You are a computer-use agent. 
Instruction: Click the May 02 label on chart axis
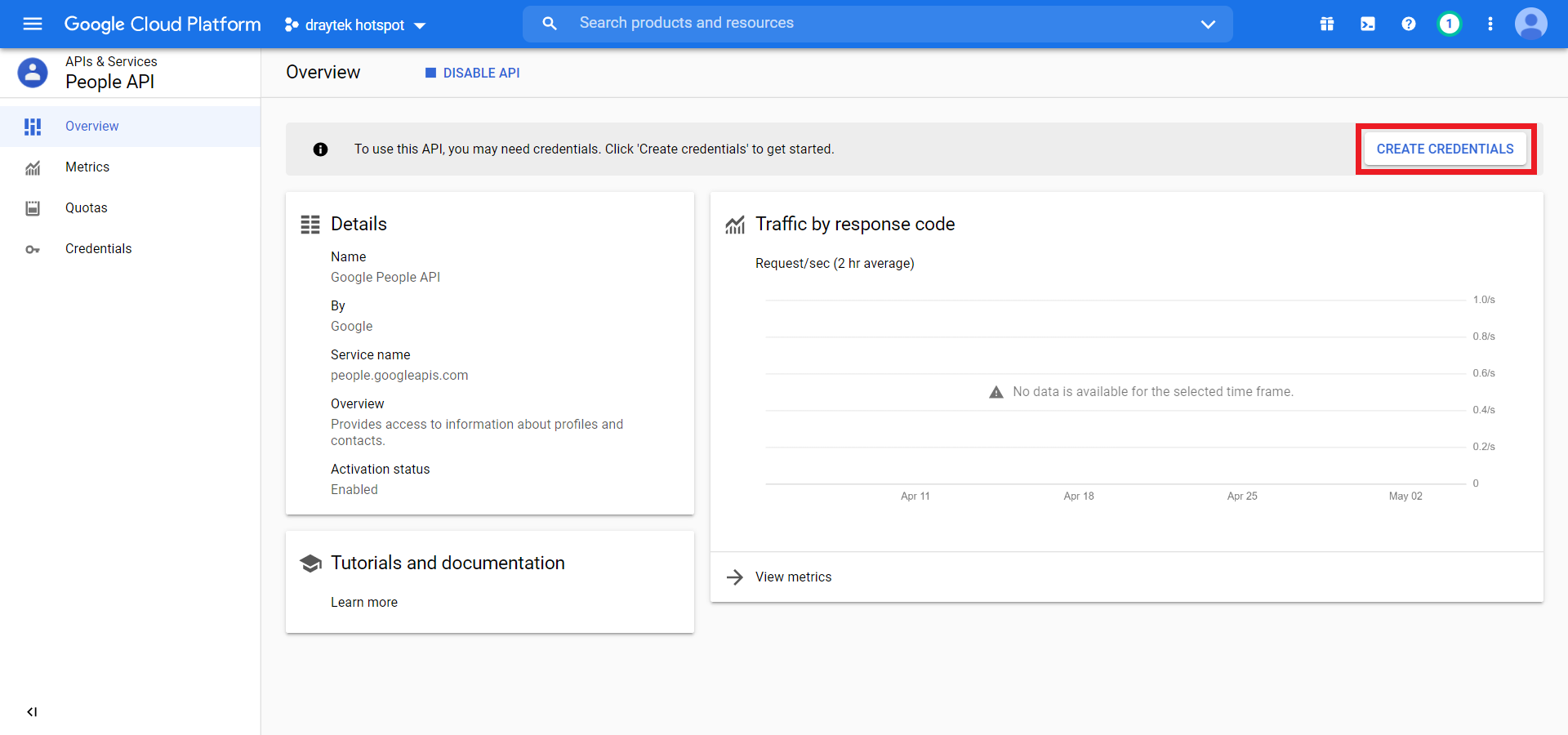click(x=1405, y=496)
